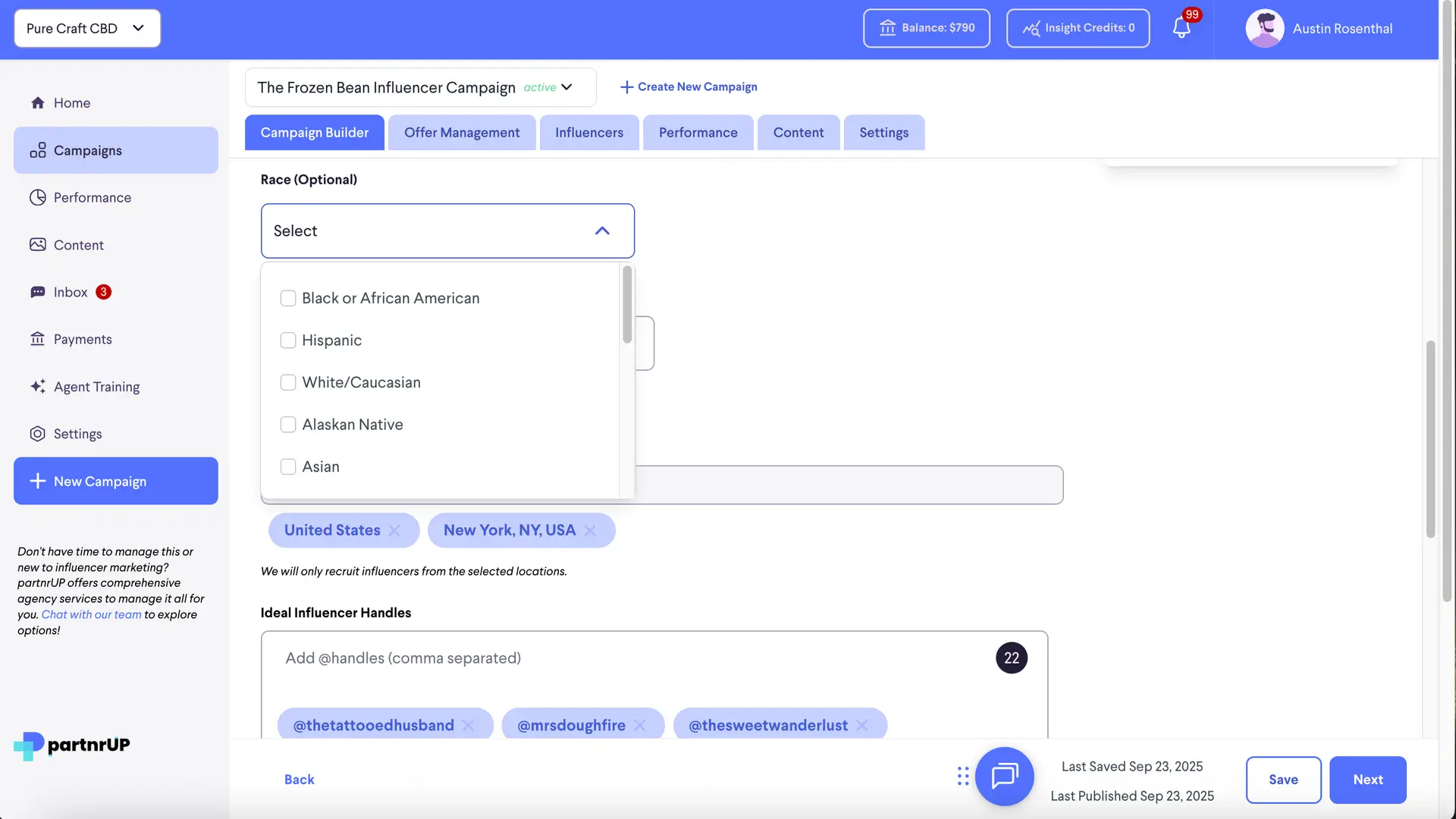Check the Hispanic checkbox
This screenshot has width=1456, height=819.
point(288,340)
